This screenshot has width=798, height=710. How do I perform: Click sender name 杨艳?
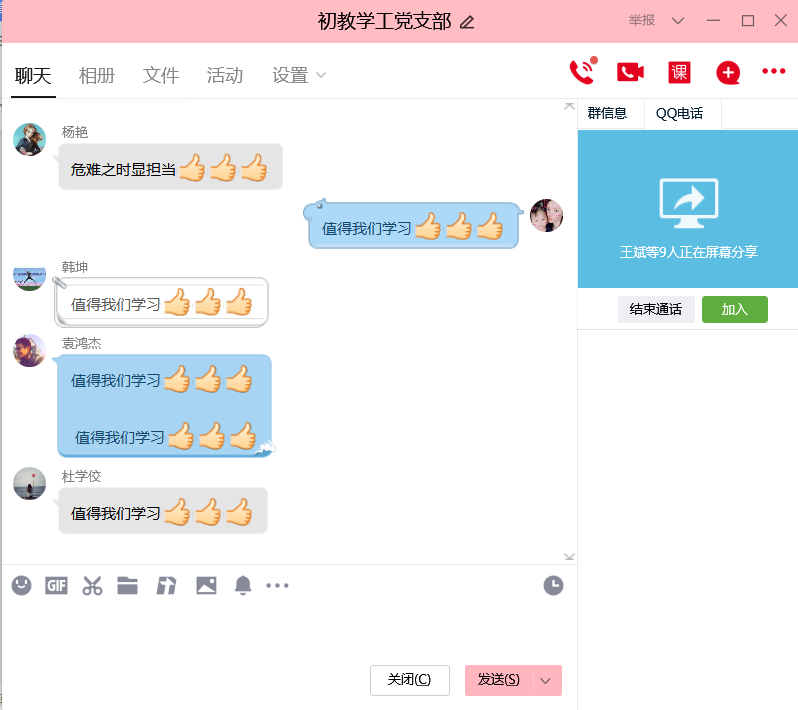(75, 132)
